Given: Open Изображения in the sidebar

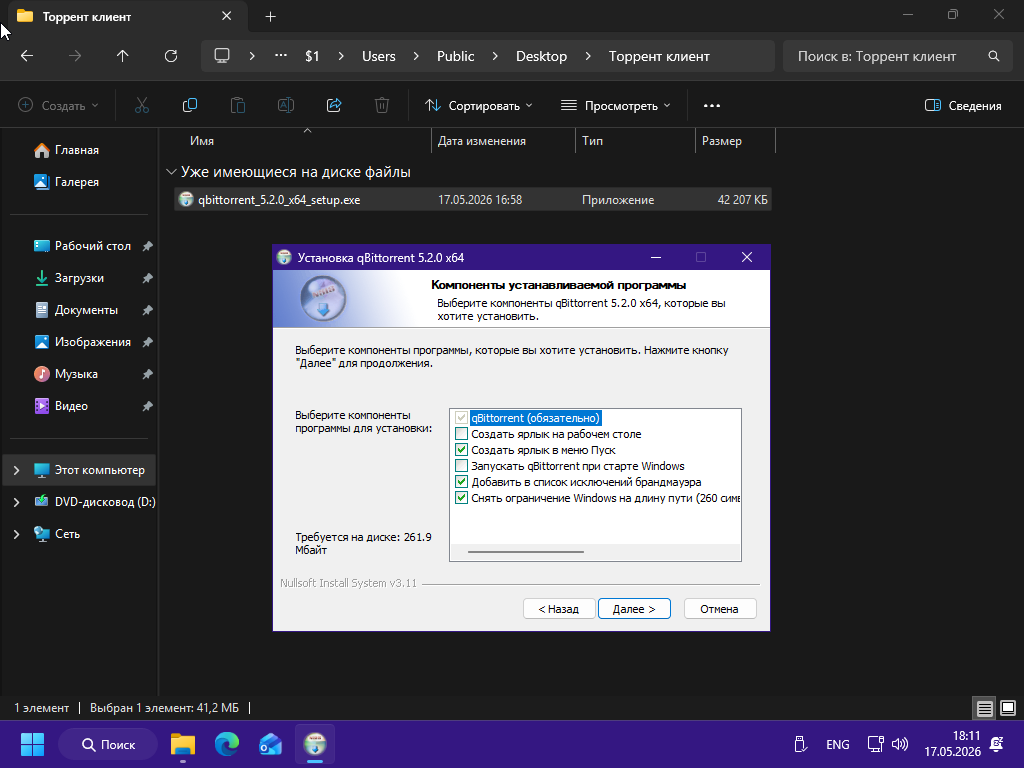Looking at the screenshot, I should coord(92,342).
